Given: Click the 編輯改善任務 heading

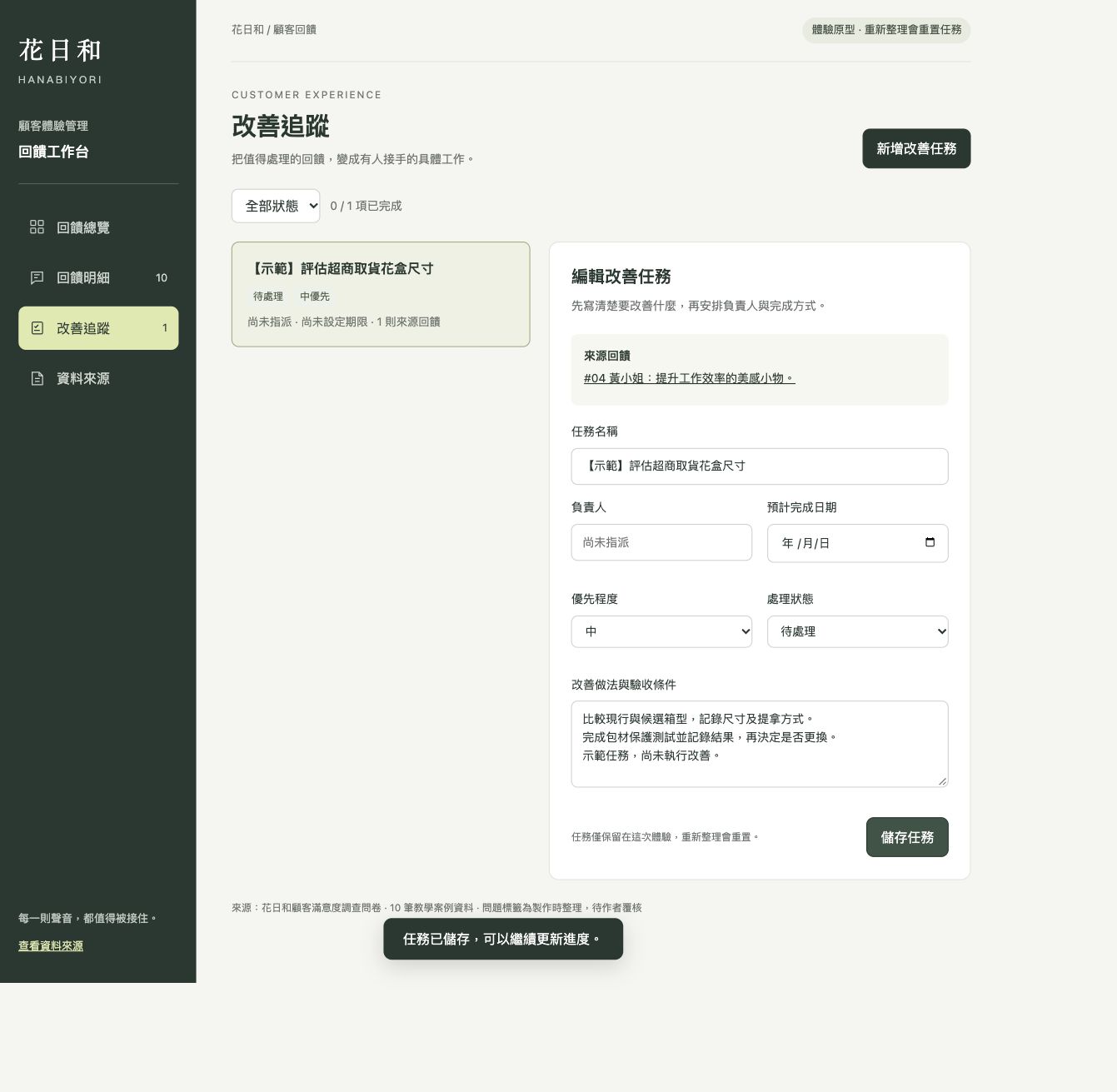Looking at the screenshot, I should coord(621,277).
